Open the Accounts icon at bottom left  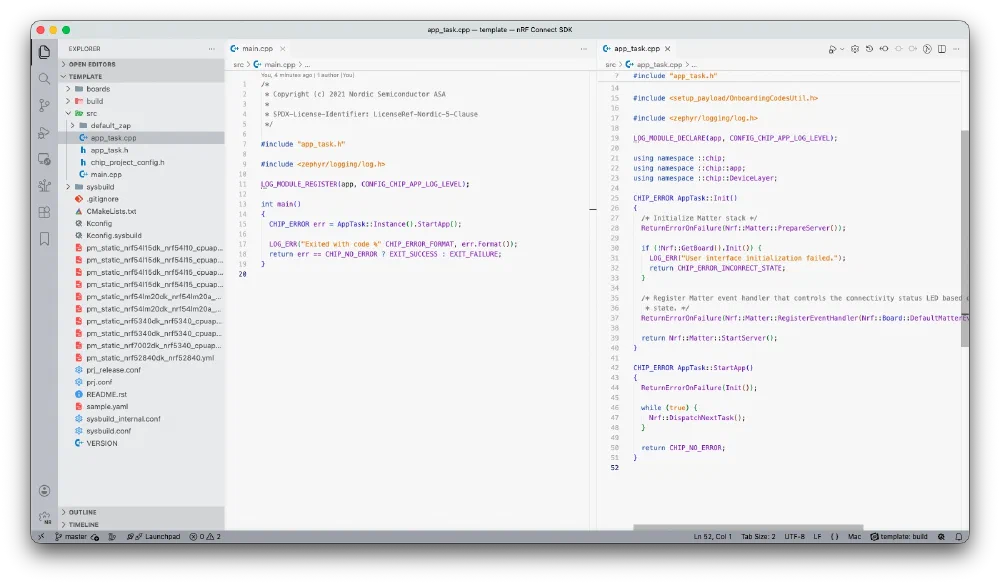44,490
